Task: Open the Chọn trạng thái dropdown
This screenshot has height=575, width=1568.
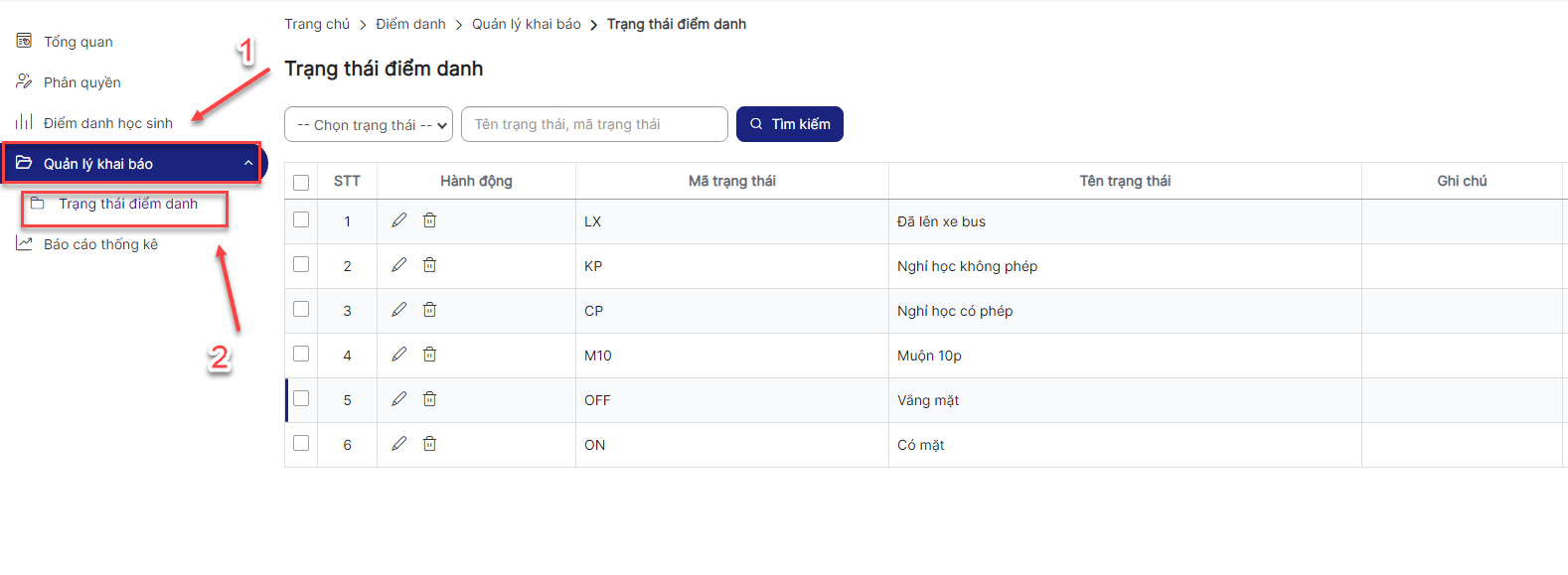Action: click(369, 125)
